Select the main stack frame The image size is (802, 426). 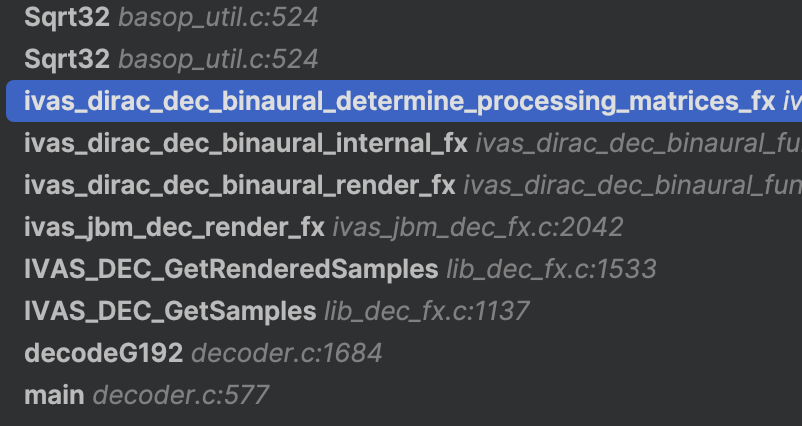pyautogui.click(x=54, y=395)
